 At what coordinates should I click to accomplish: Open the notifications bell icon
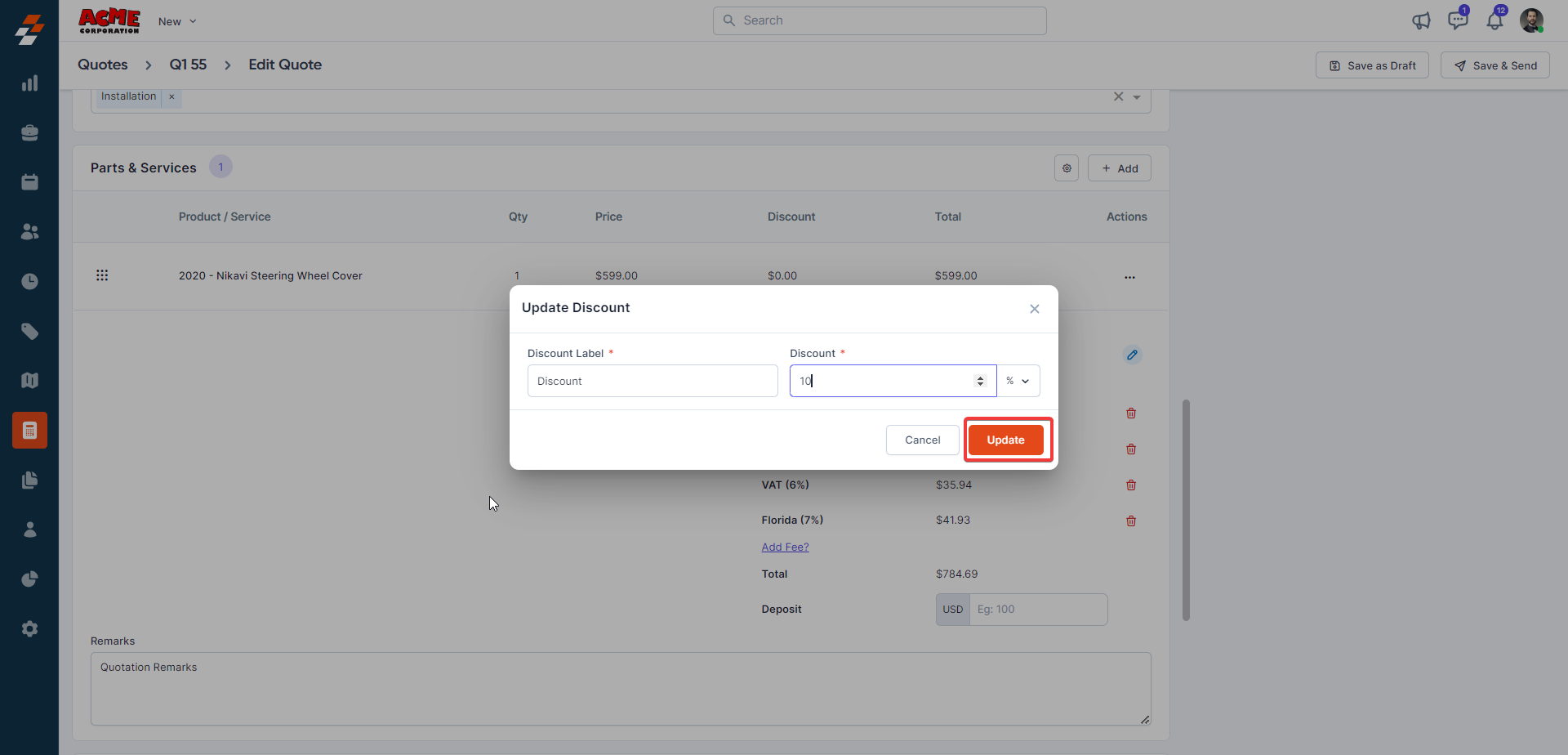pyautogui.click(x=1494, y=21)
